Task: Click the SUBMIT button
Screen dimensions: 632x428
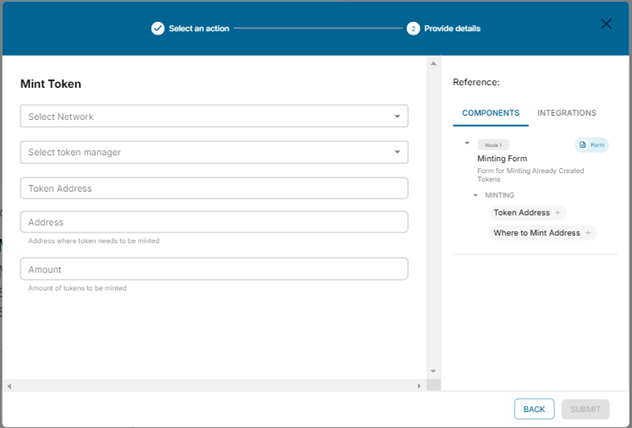Action: [585, 409]
